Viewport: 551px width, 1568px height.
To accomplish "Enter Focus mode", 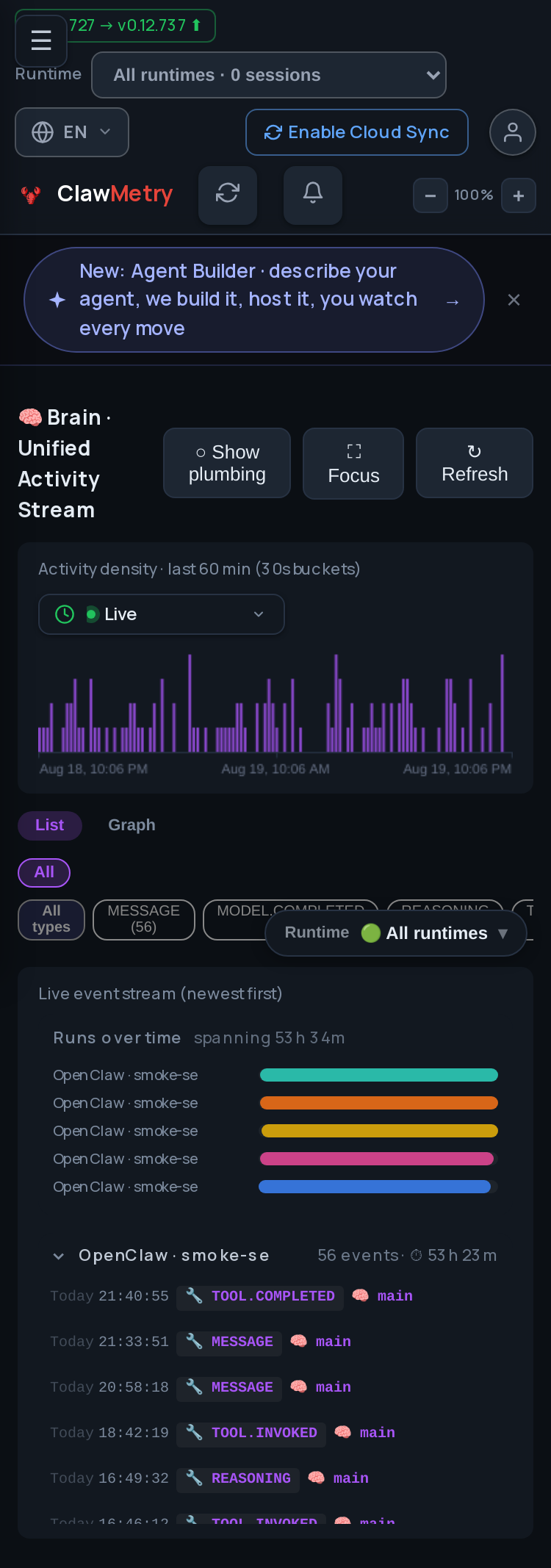I will click(353, 464).
